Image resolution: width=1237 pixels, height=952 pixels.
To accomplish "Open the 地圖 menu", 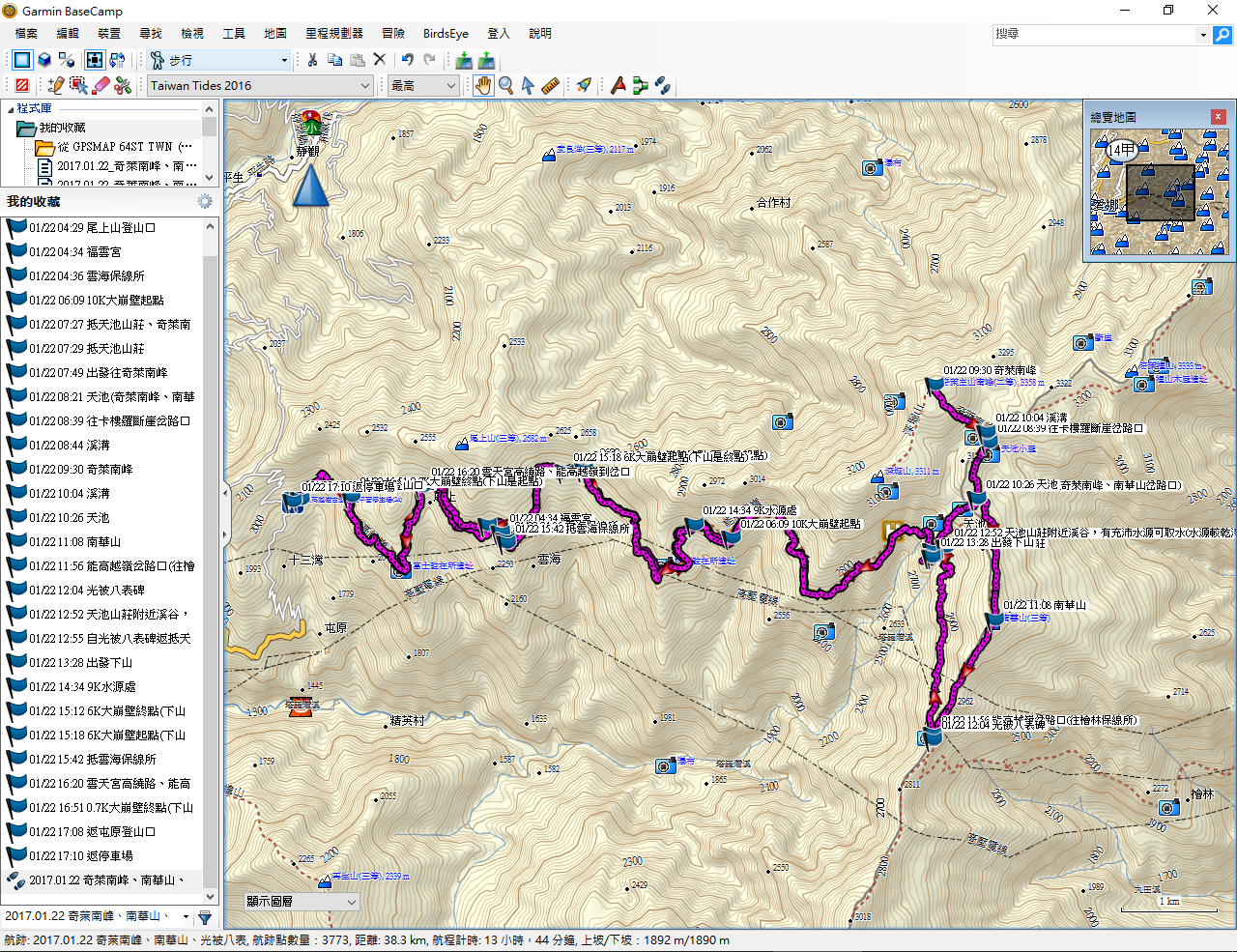I will pos(275,33).
